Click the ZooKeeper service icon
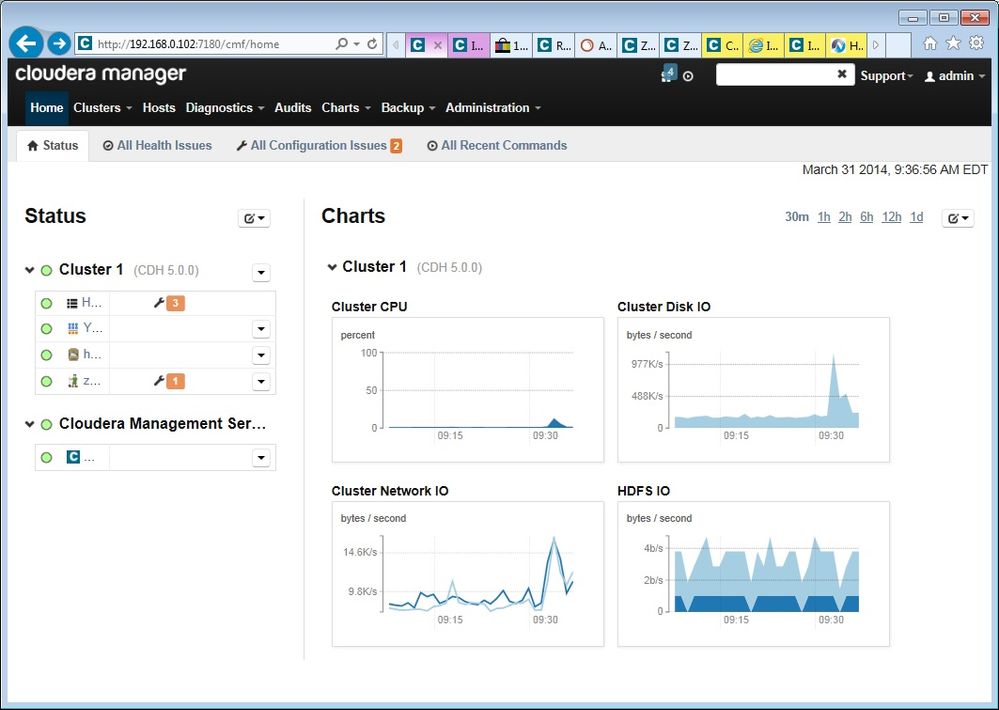 tap(73, 381)
